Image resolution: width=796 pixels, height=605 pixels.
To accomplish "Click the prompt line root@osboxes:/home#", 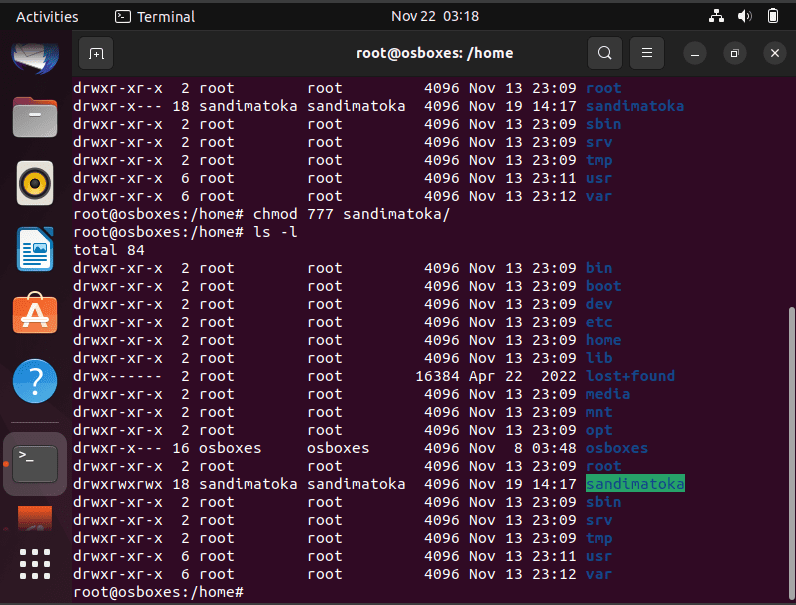I will [158, 592].
